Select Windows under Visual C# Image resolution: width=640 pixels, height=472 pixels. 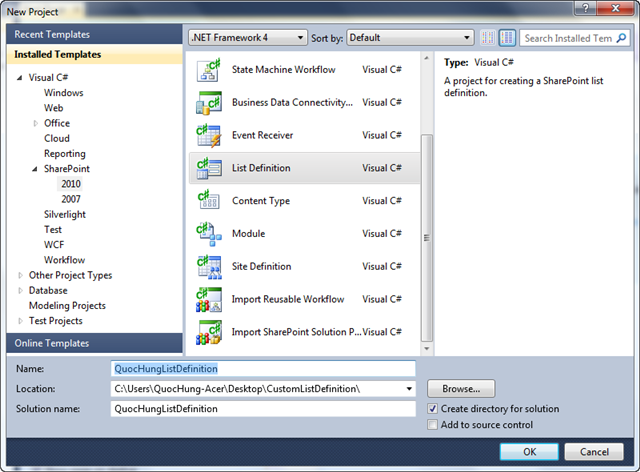[x=64, y=93]
